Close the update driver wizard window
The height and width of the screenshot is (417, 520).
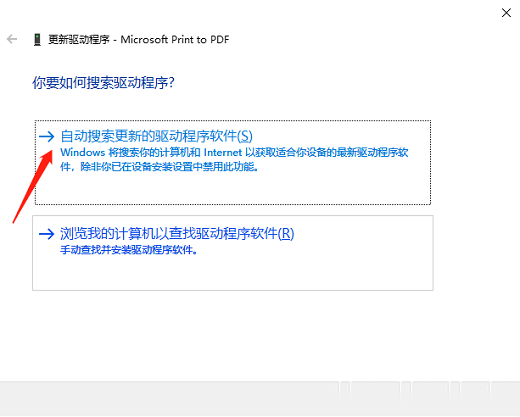coord(506,13)
